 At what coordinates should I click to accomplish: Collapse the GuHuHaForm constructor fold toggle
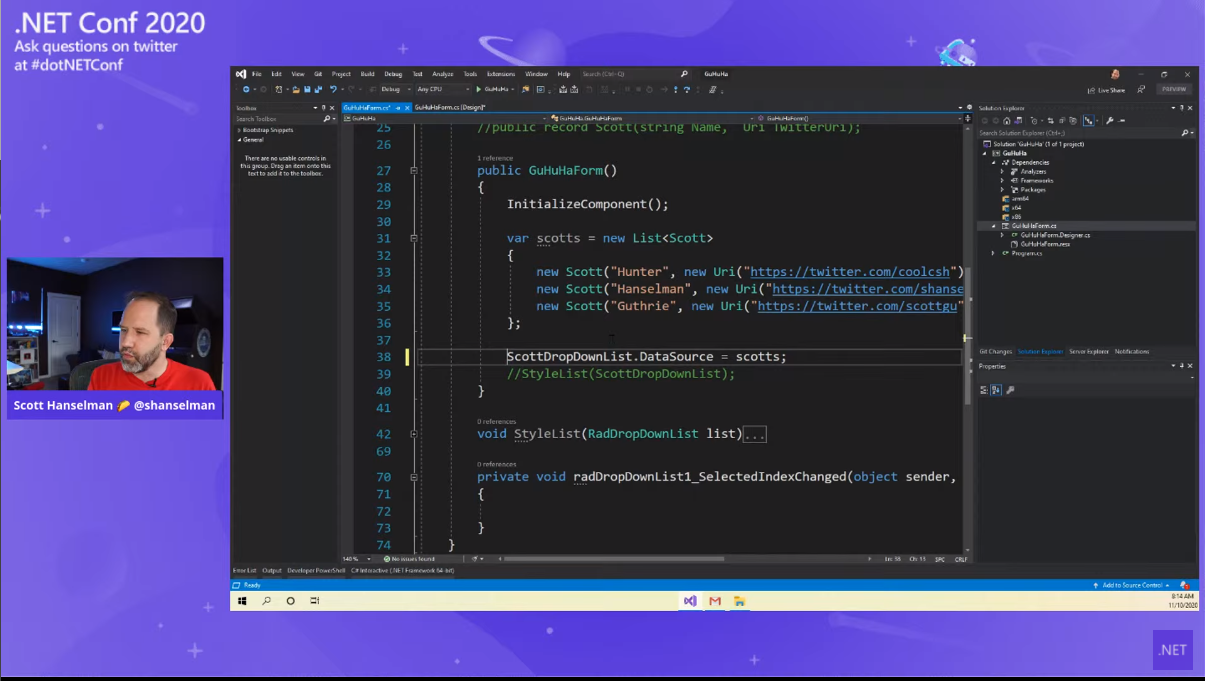coord(414,171)
